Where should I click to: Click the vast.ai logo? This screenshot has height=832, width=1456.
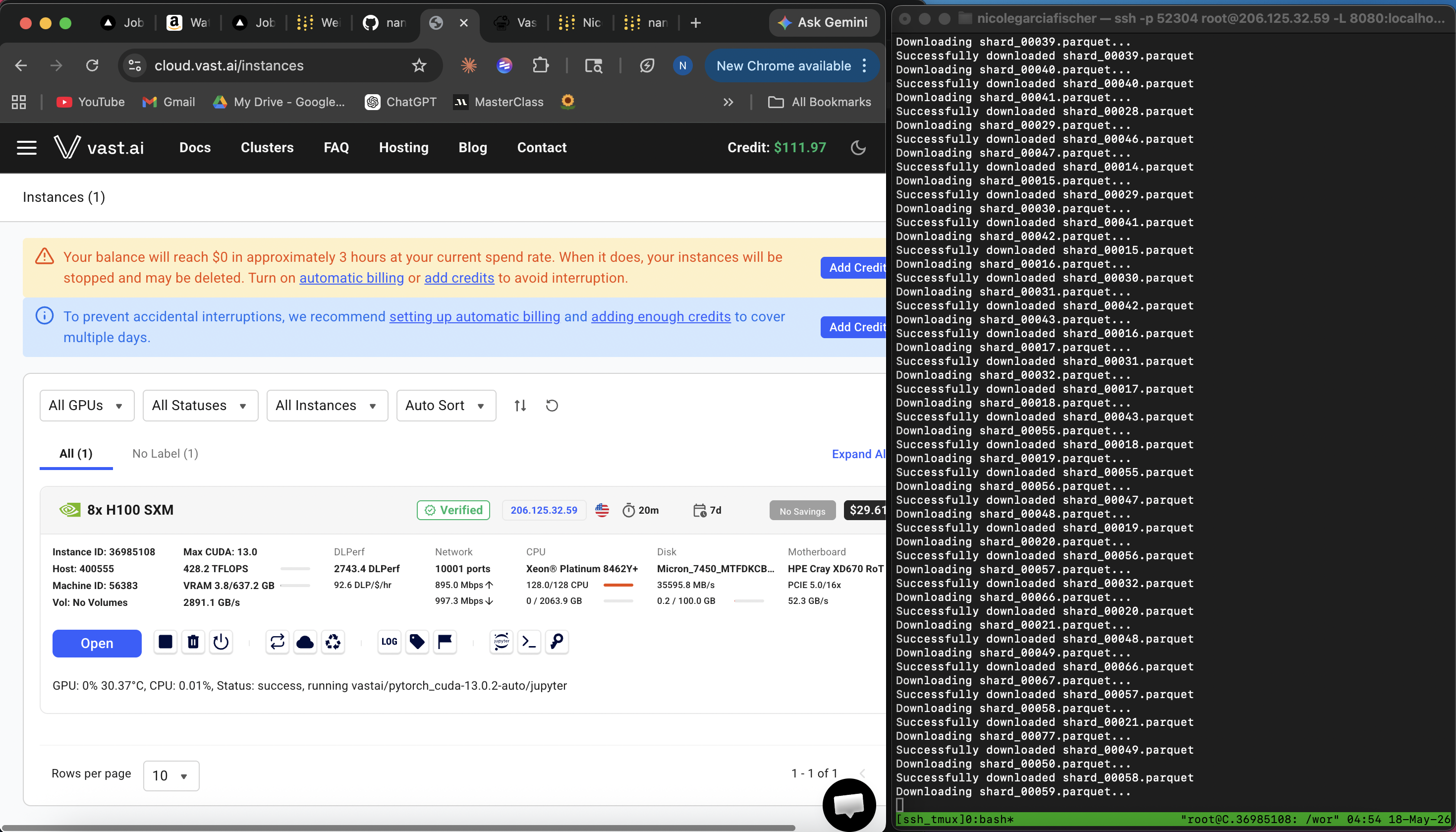(x=99, y=147)
